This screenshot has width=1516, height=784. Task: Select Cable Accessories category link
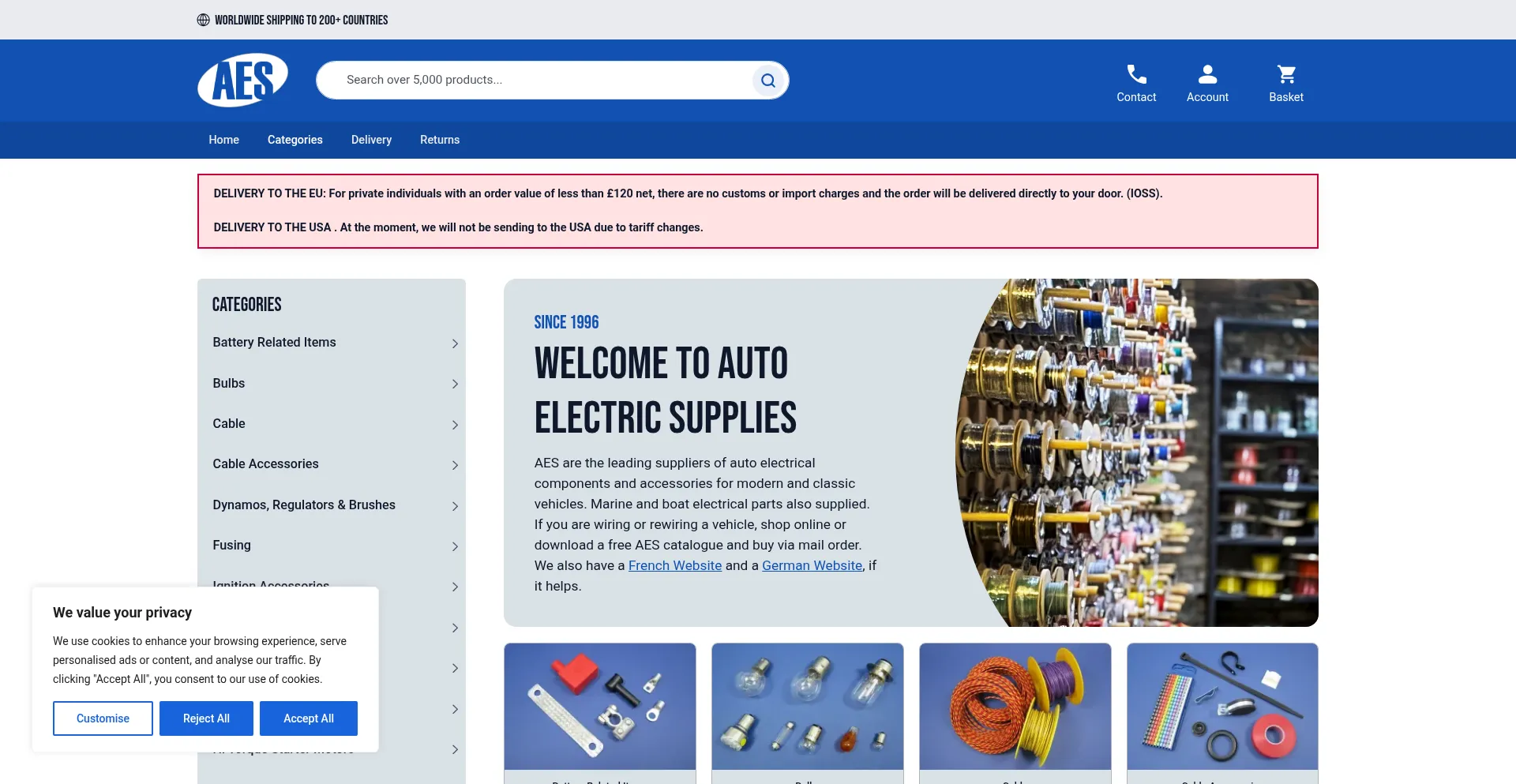(x=265, y=463)
